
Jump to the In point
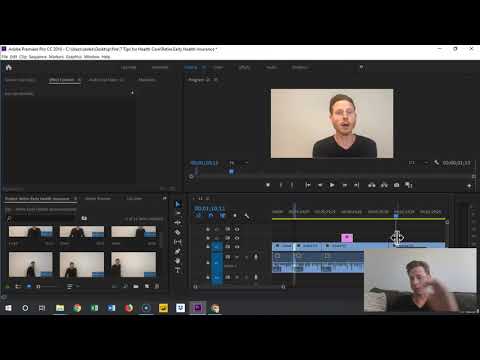click(x=308, y=185)
